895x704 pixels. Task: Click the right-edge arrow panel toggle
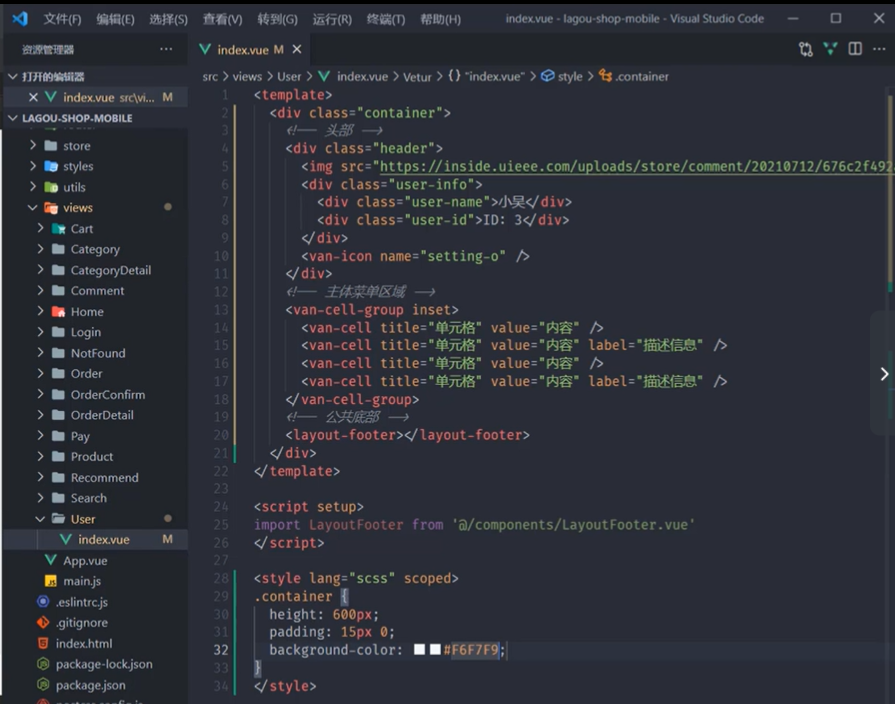pos(884,374)
